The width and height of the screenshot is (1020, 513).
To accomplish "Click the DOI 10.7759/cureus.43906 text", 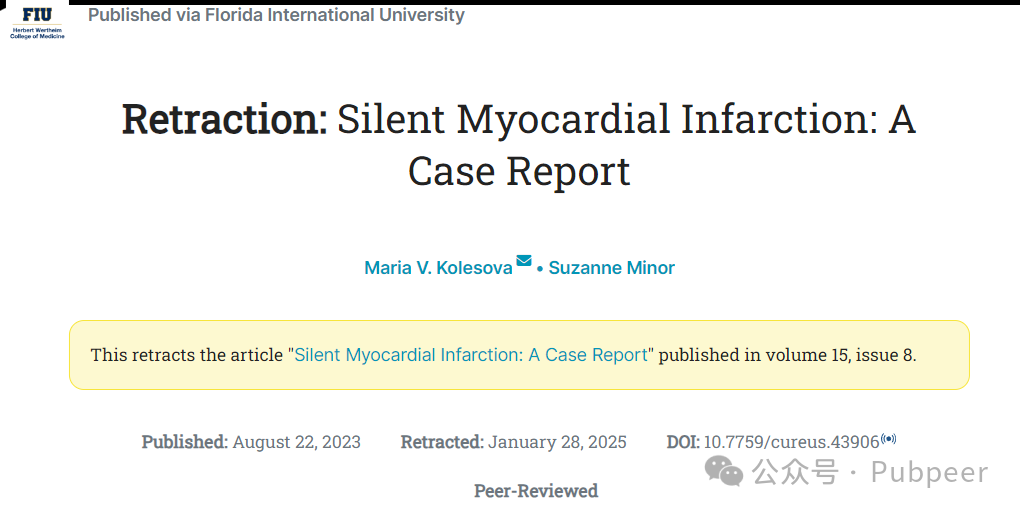I will coord(792,442).
